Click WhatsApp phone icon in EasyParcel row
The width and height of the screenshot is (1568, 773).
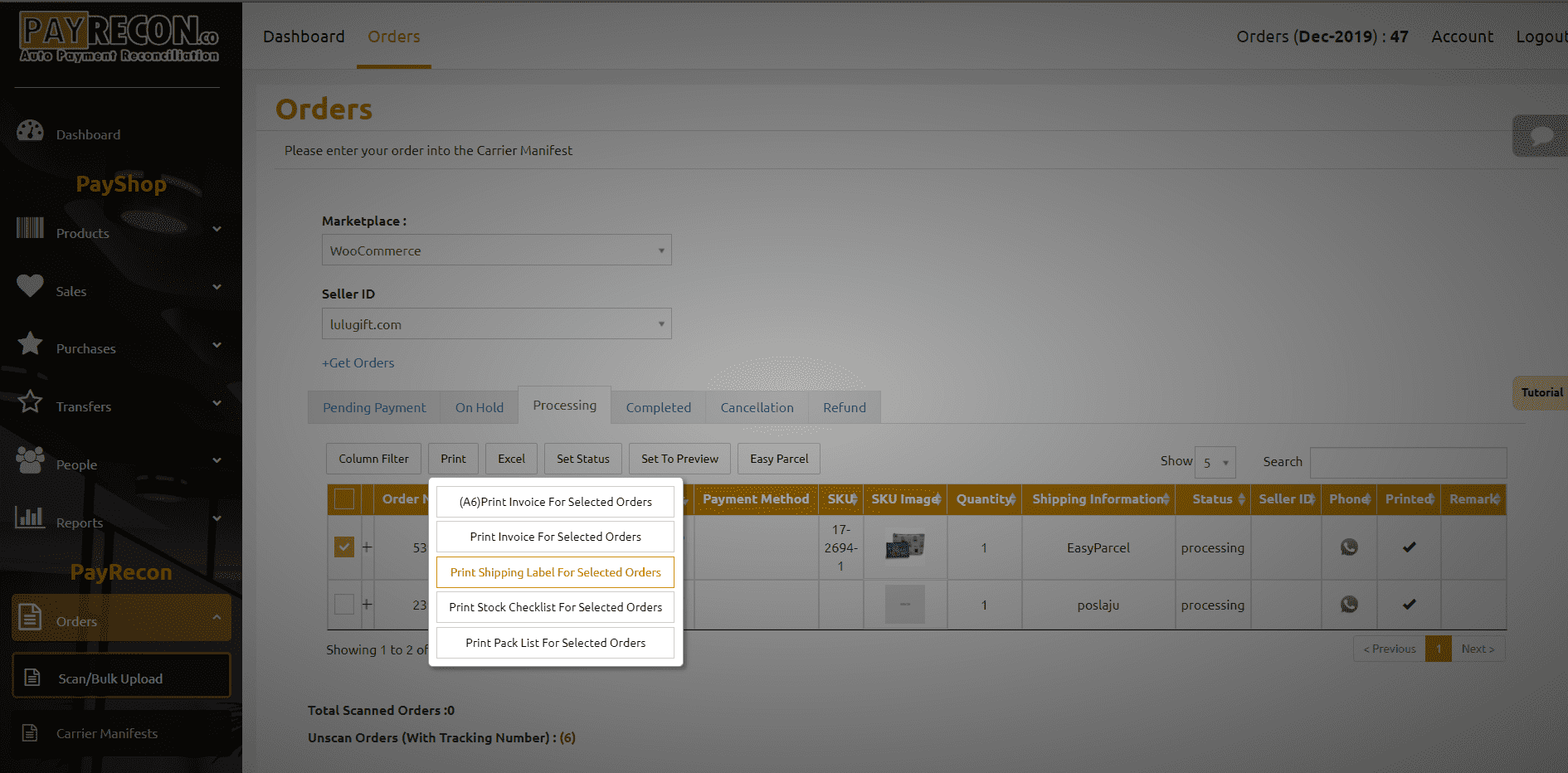click(1349, 547)
